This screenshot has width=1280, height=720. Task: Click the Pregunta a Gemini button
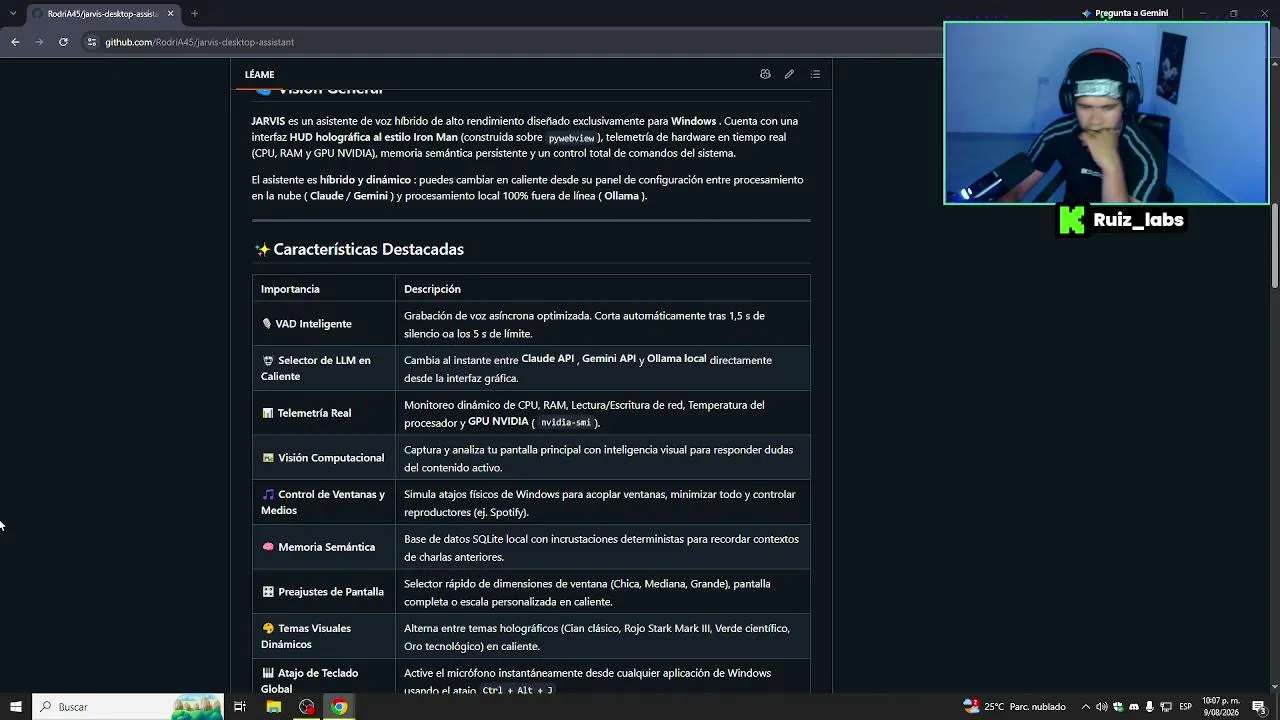click(x=1125, y=13)
